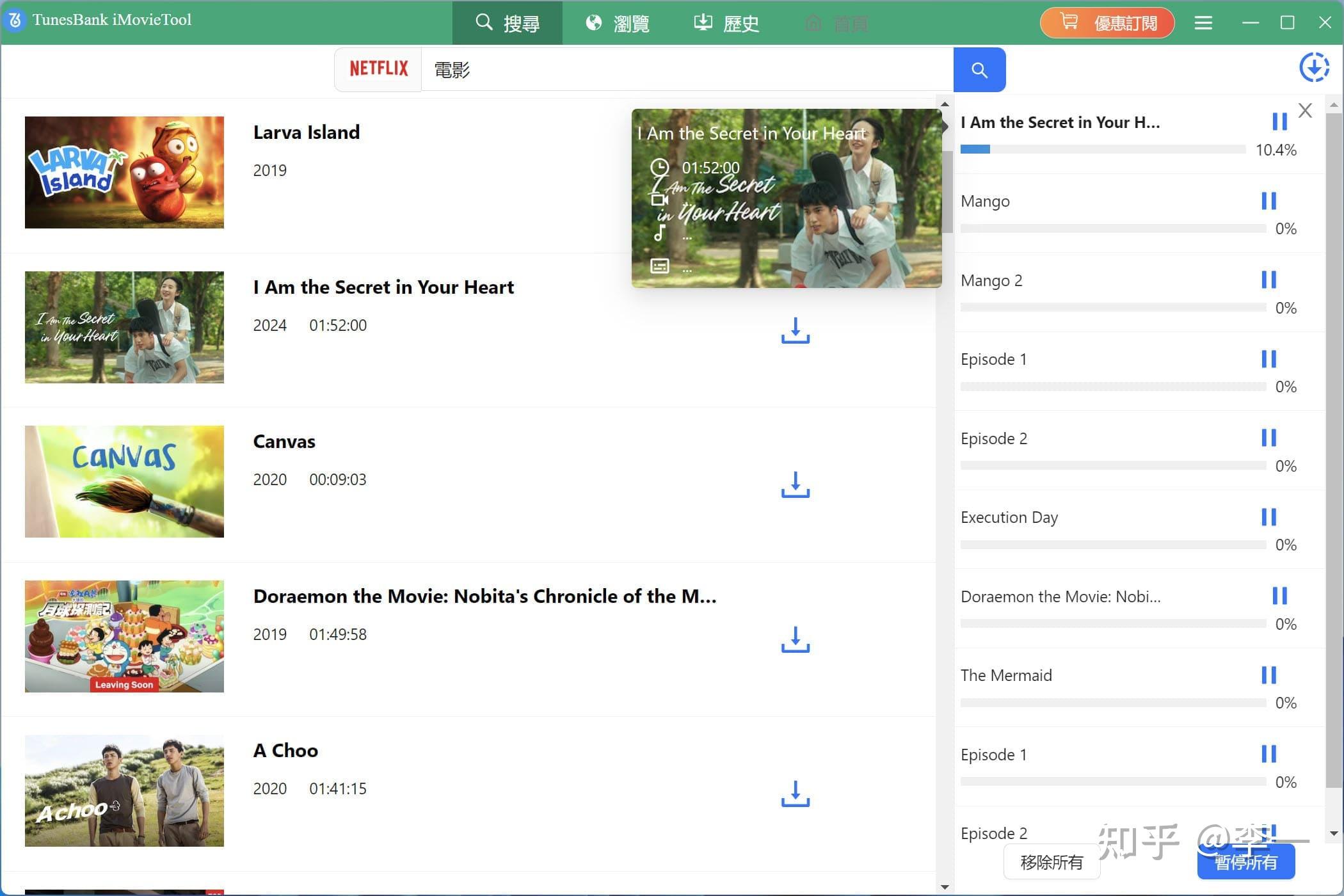Switch to the 歷史 history tab
This screenshot has width=1344, height=896.
click(x=724, y=23)
